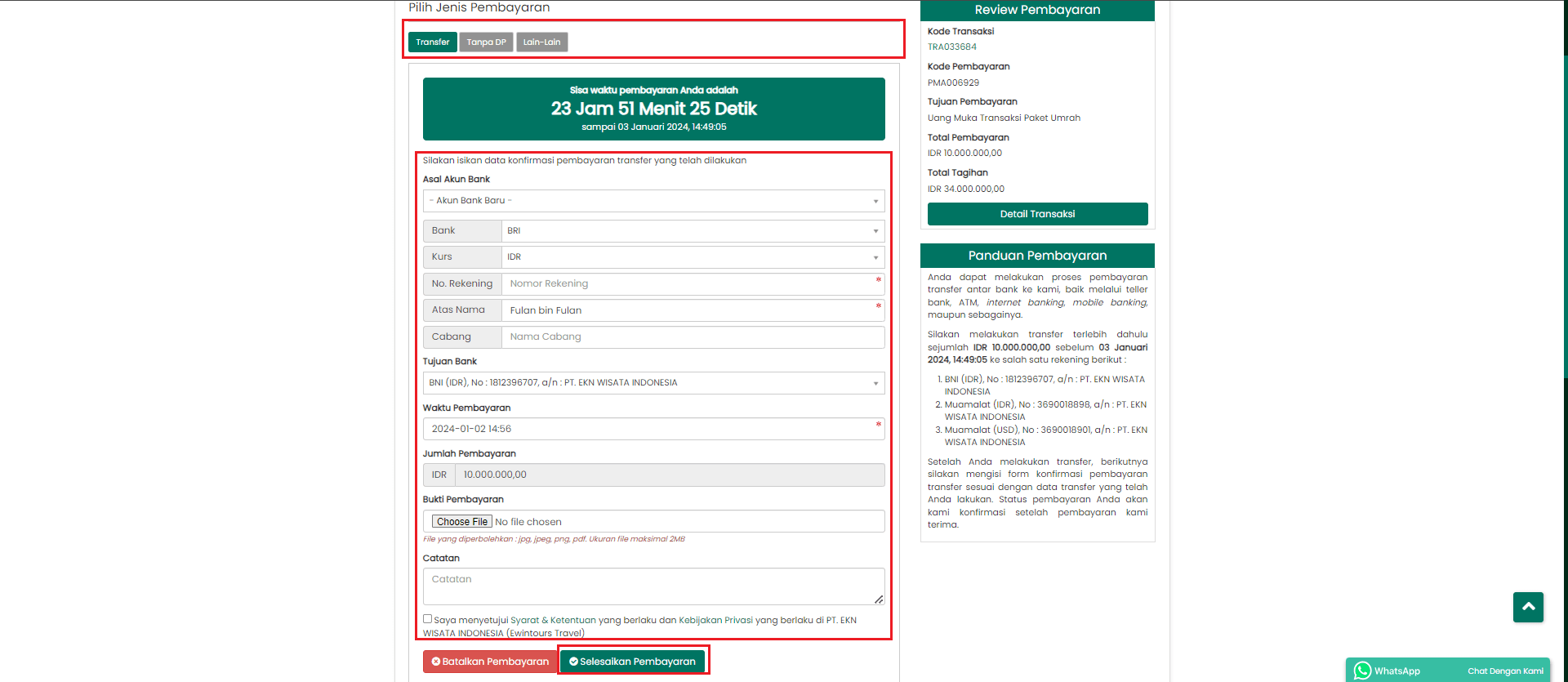Select the Transfer payment tab
Viewport: 1568px width, 682px height.
point(432,42)
